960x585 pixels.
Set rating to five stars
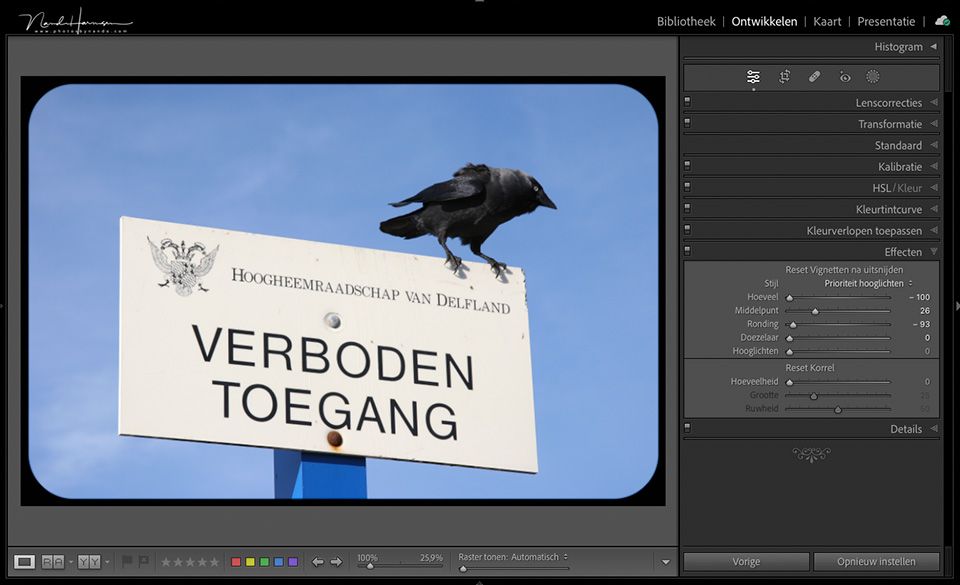click(x=214, y=562)
